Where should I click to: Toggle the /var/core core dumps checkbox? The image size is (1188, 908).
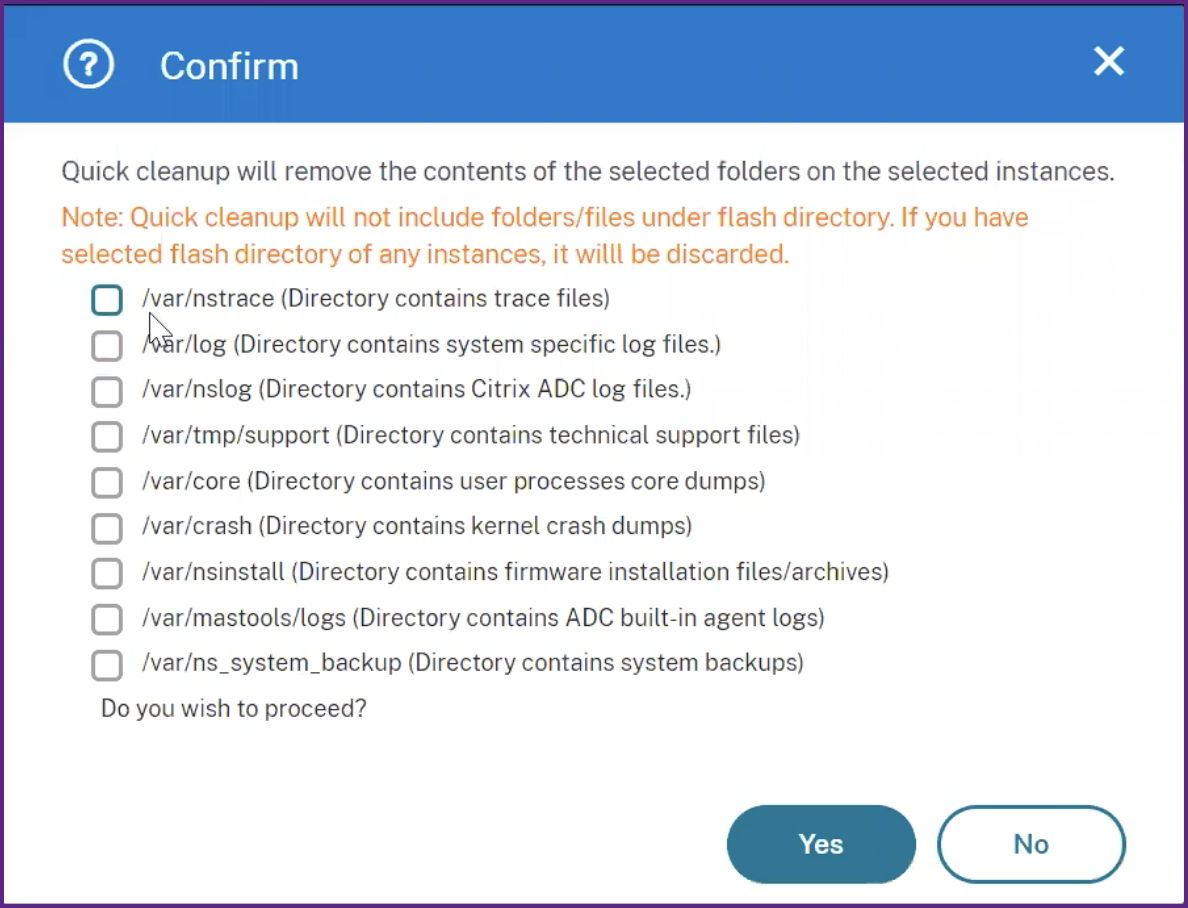tap(107, 482)
